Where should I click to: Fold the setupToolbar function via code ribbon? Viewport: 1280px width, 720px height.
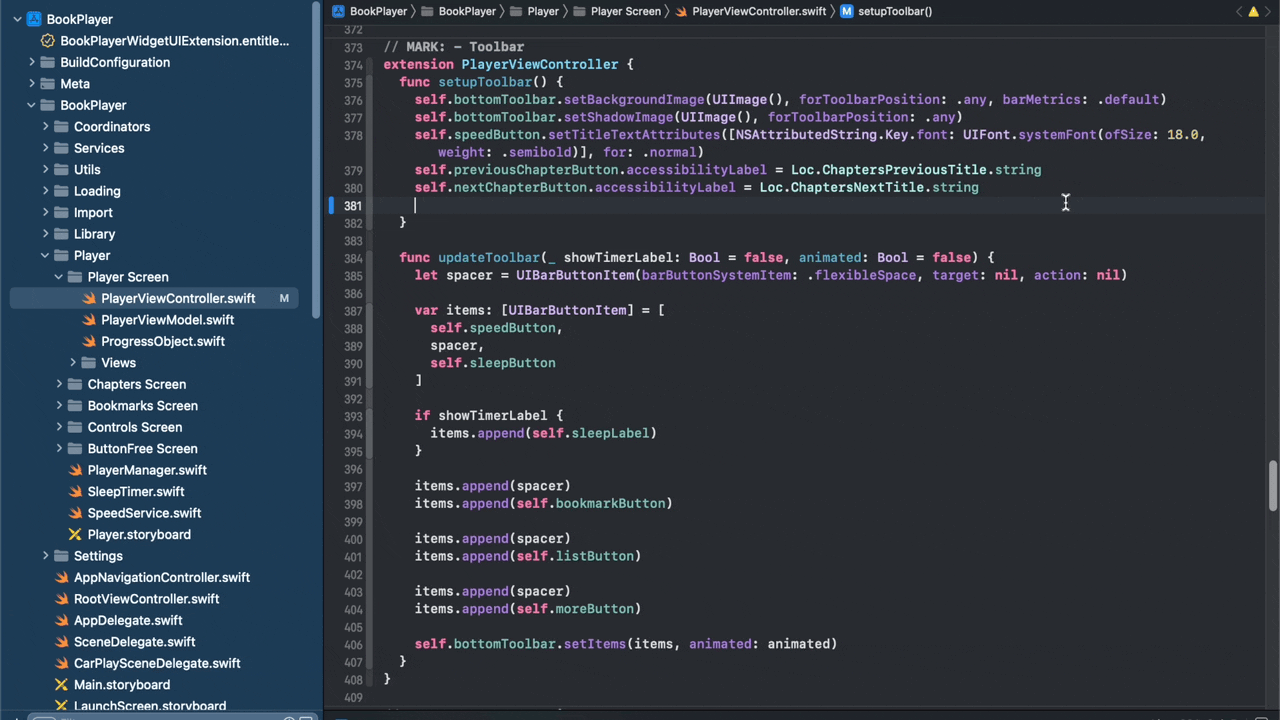click(x=372, y=152)
